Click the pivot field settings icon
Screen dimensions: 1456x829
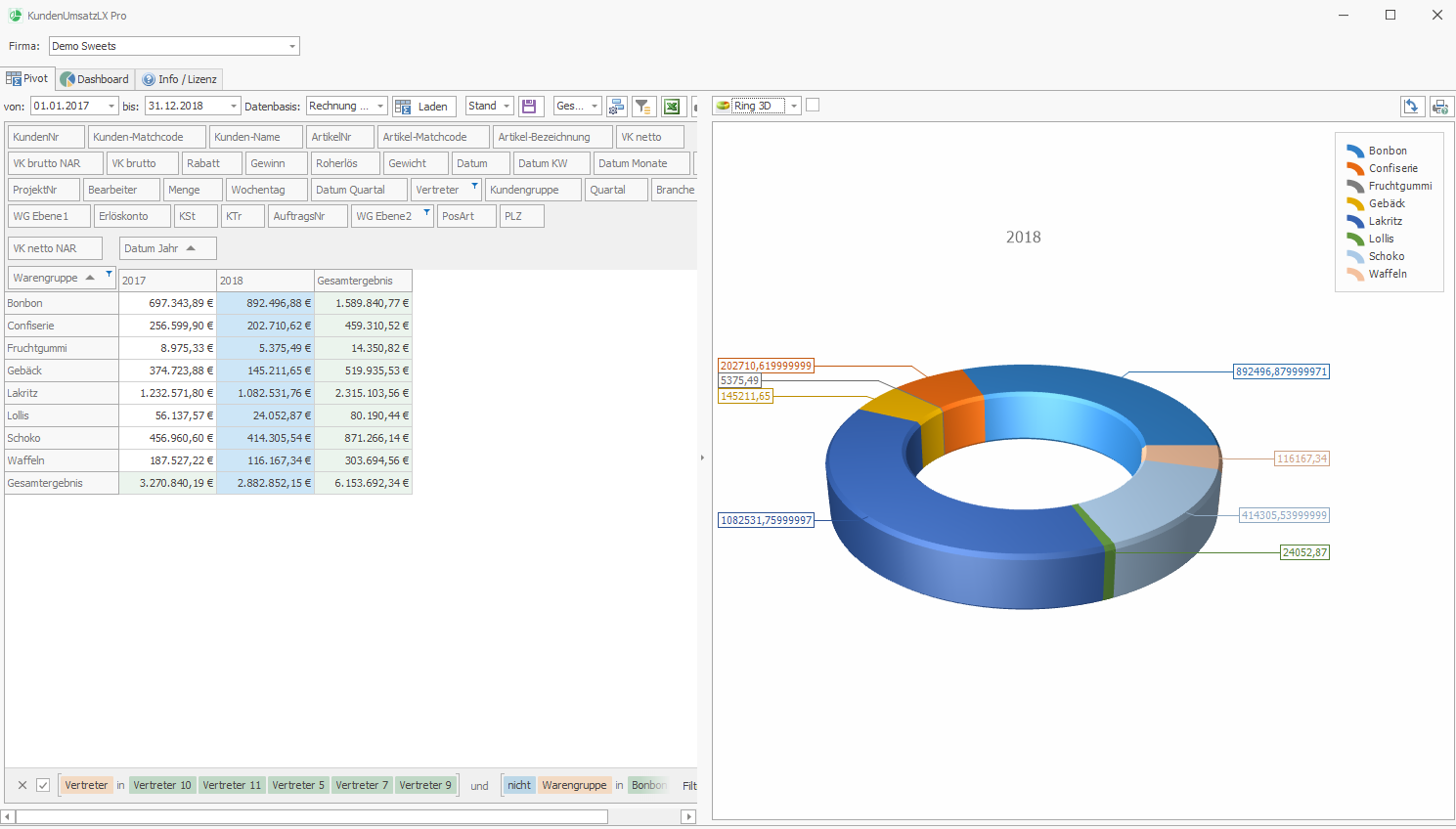click(x=616, y=107)
